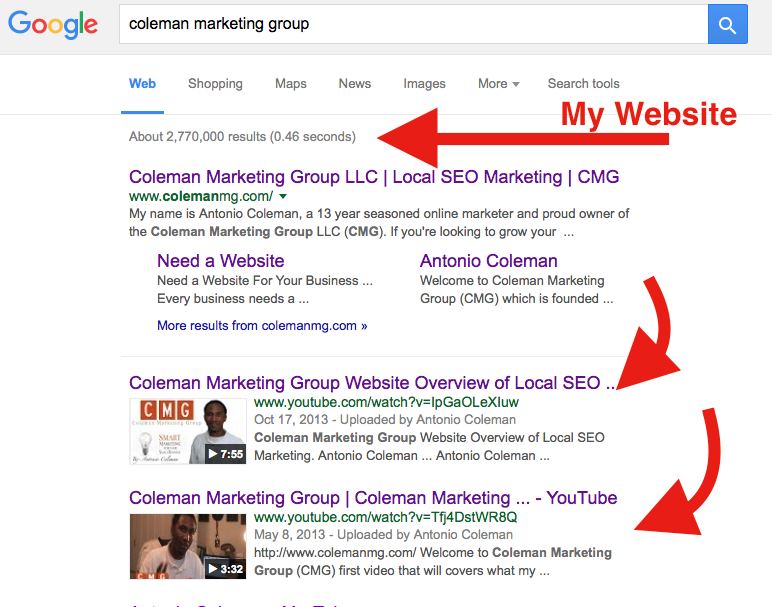Click youtube.com/watch?v=Tfj4DstWR8Q URL text
The height and width of the screenshot is (607, 772).
tap(386, 517)
